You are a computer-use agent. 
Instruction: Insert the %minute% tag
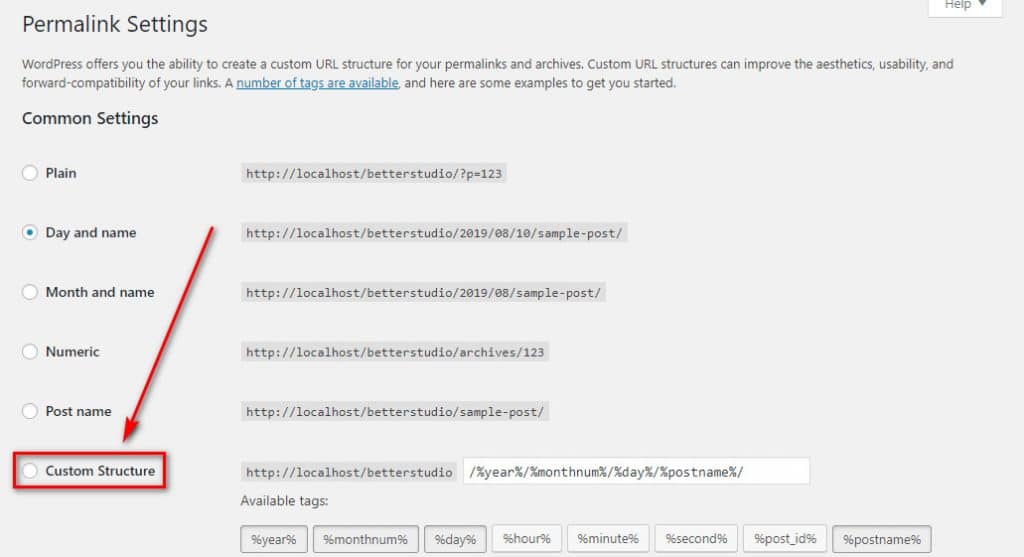(x=608, y=539)
